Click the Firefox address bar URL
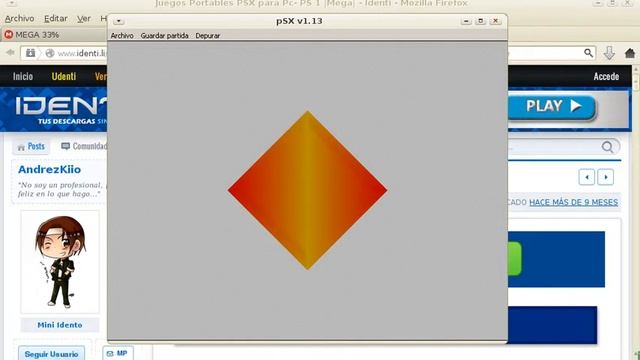The height and width of the screenshot is (360, 640). pos(82,53)
